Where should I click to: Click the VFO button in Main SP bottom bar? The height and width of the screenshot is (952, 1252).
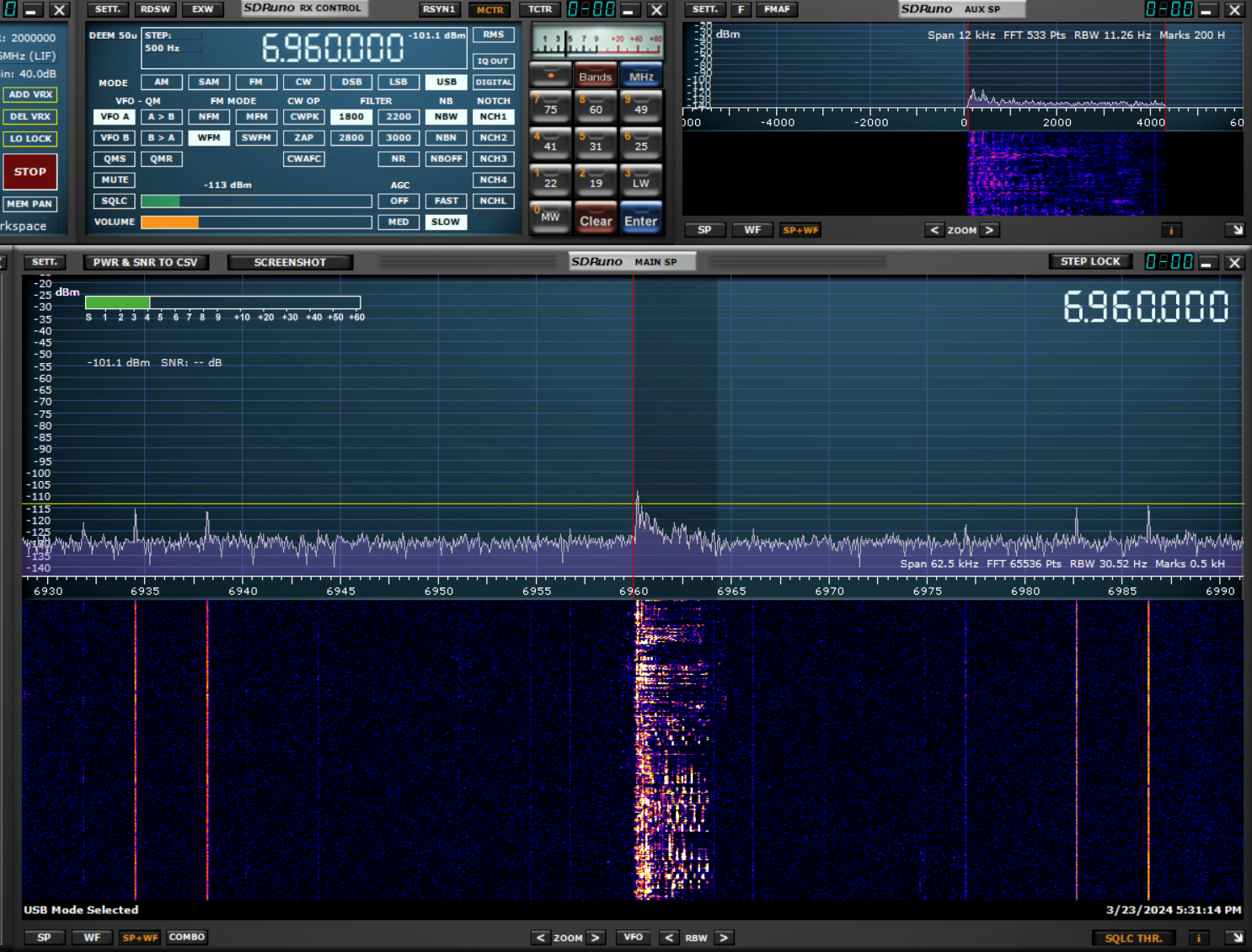click(633, 937)
